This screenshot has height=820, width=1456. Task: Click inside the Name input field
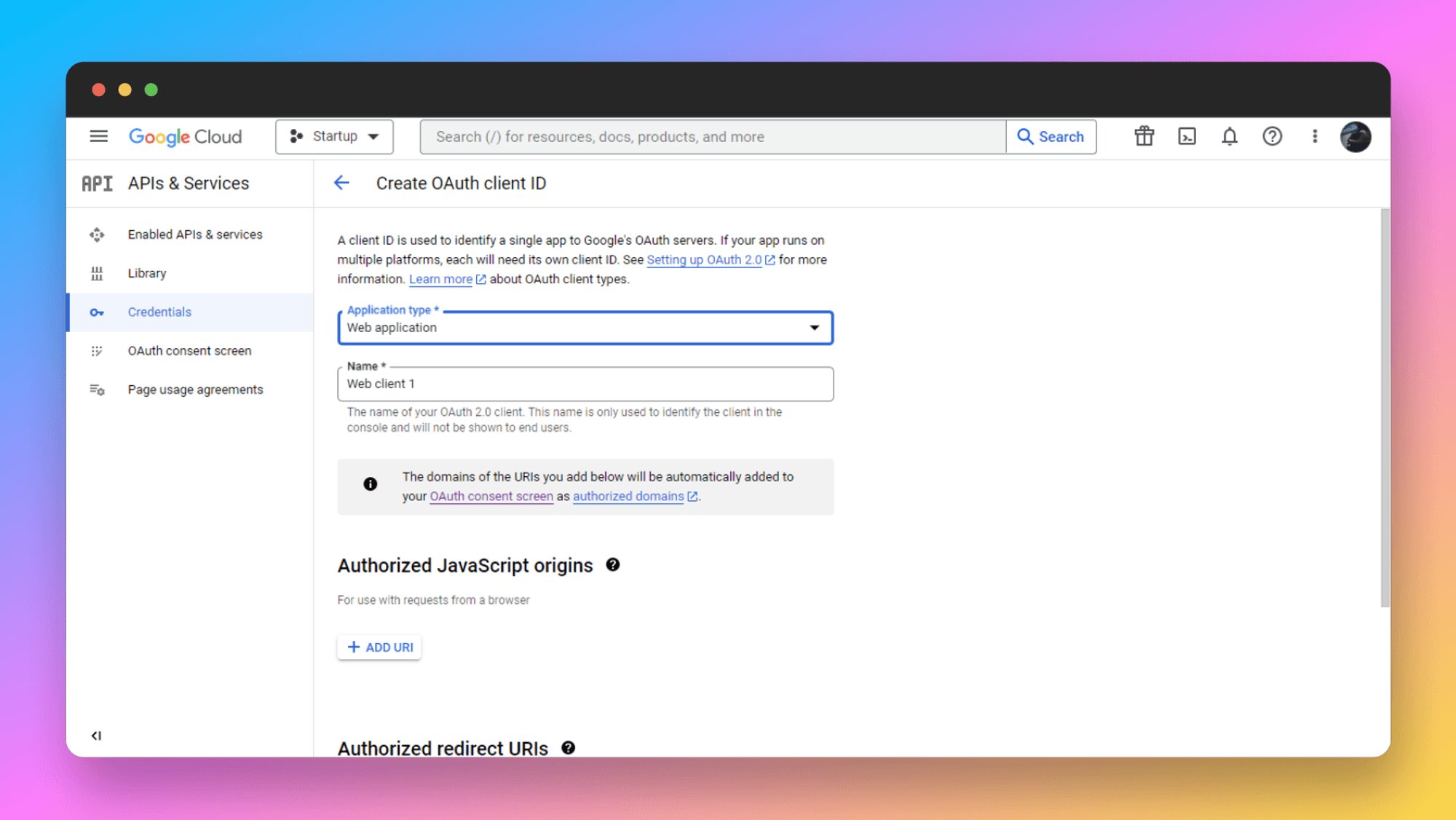pos(582,384)
